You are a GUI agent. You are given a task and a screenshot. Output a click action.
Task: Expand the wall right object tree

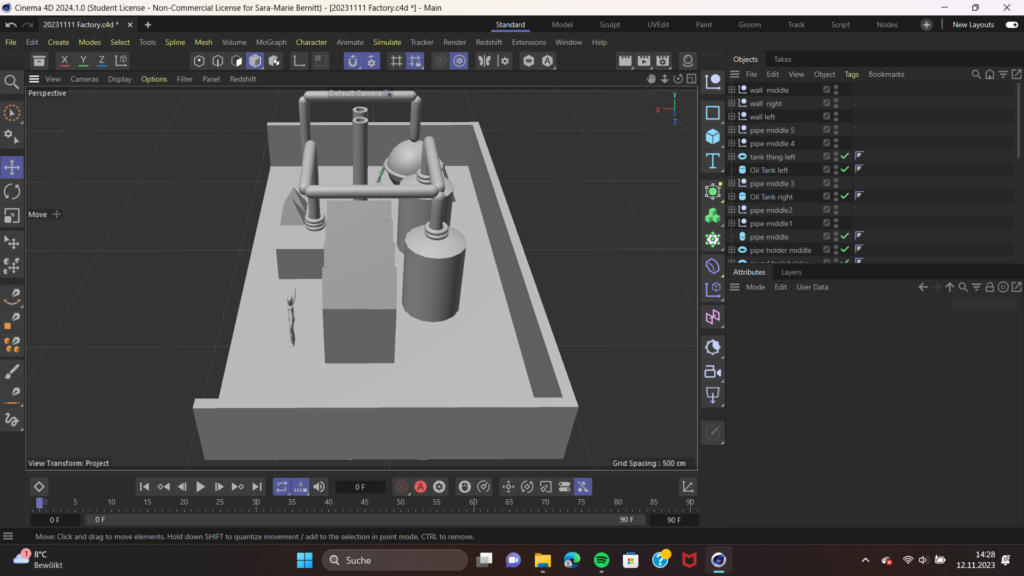tap(732, 103)
